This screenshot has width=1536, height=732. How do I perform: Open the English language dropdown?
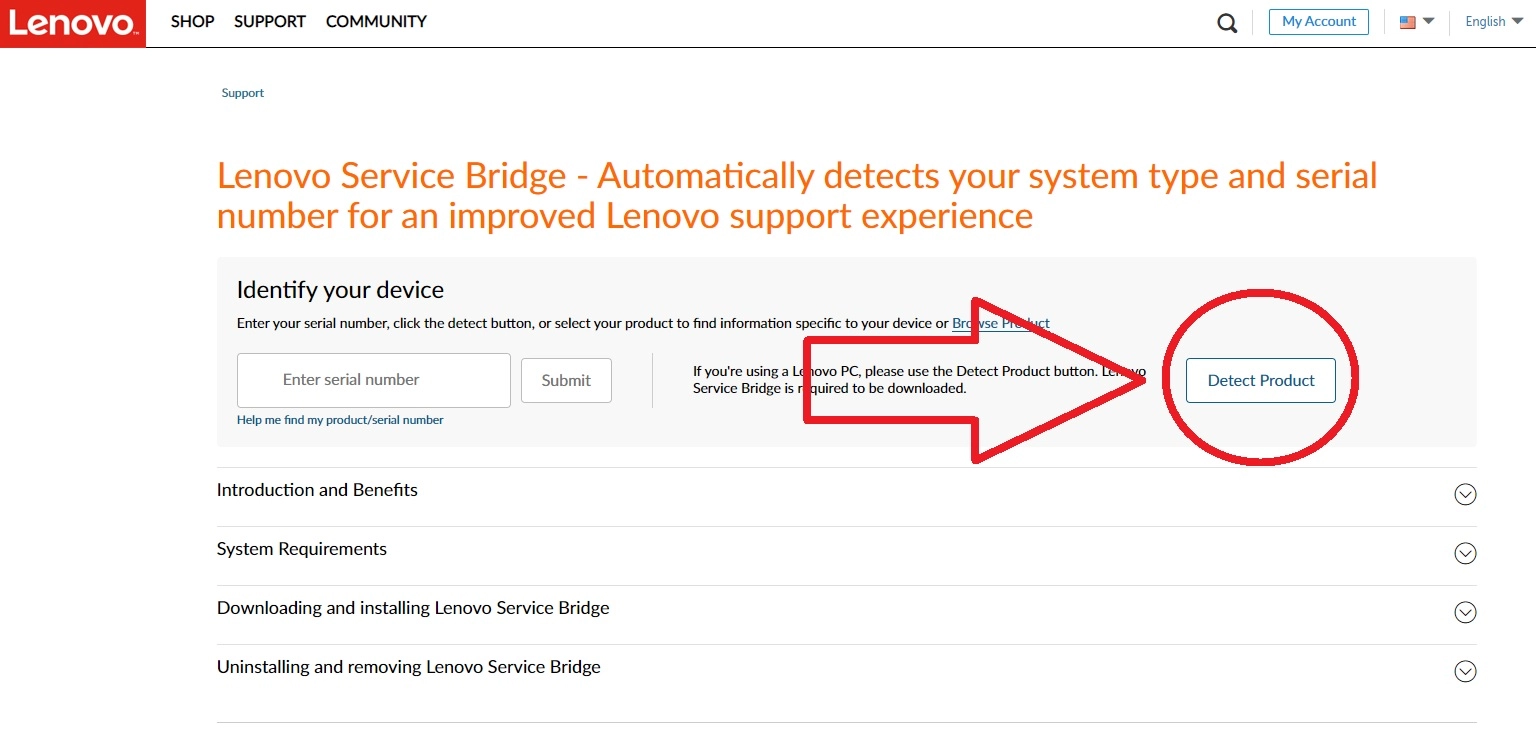click(x=1494, y=22)
